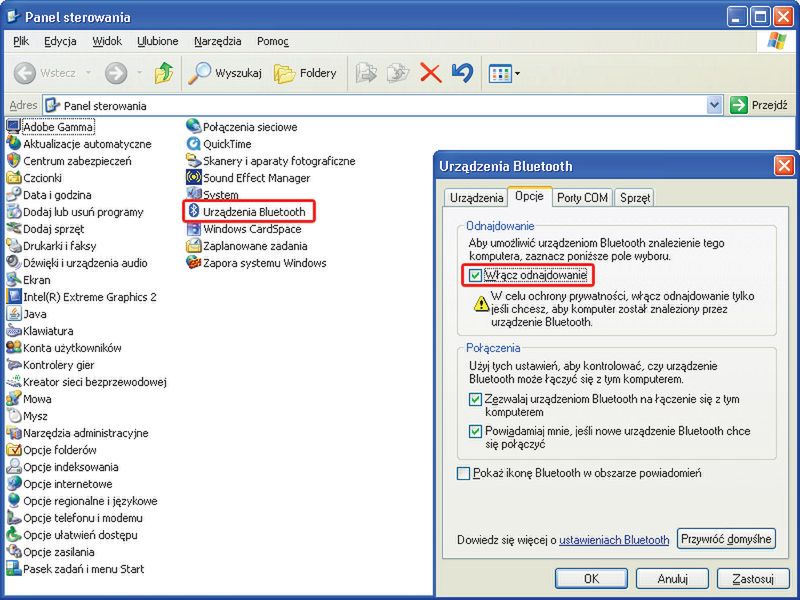800x600 pixels.
Task: Open Kontrolery gier gamepad icon
Action: [x=13, y=365]
